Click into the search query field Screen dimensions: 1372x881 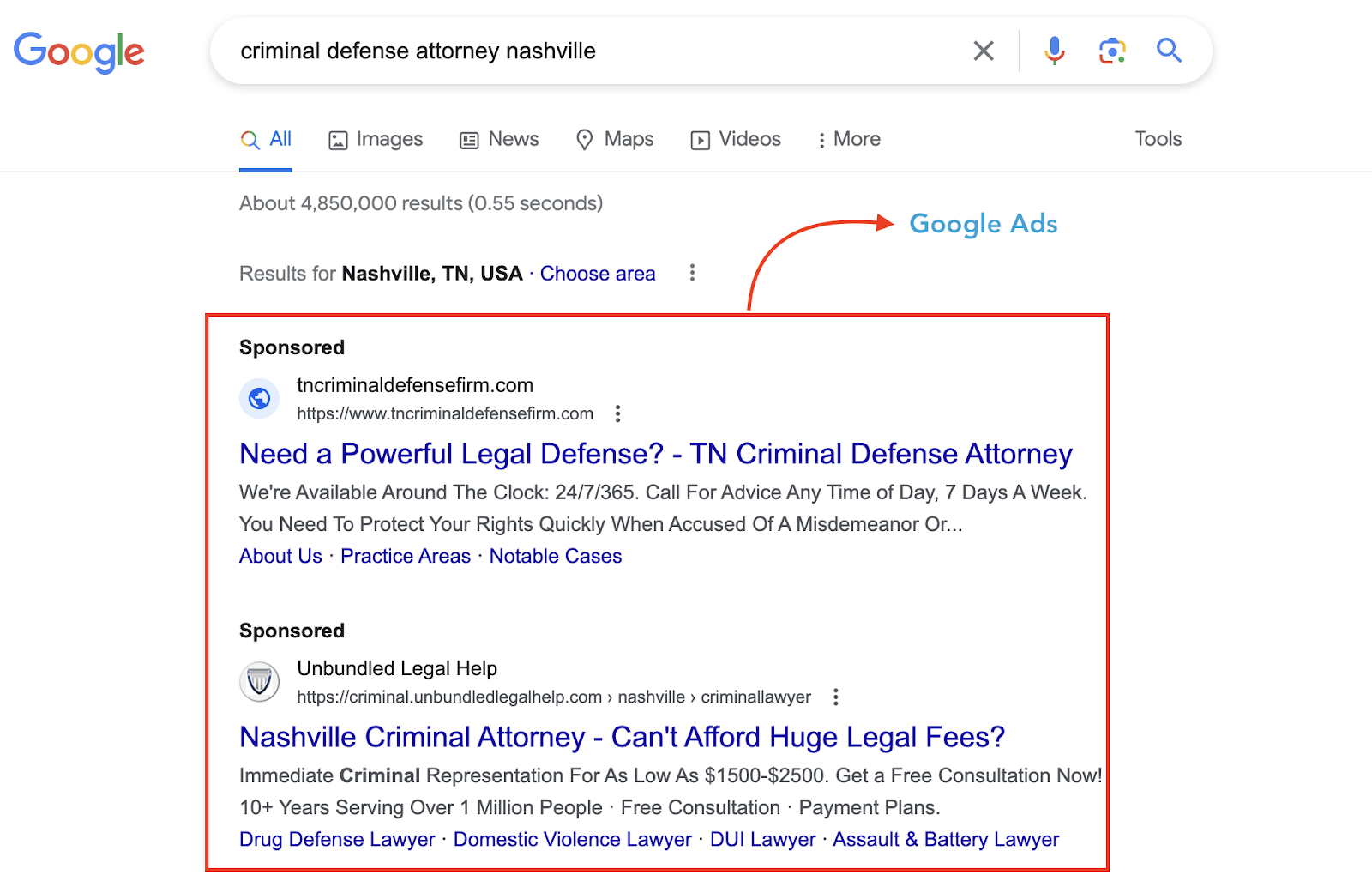coord(592,51)
